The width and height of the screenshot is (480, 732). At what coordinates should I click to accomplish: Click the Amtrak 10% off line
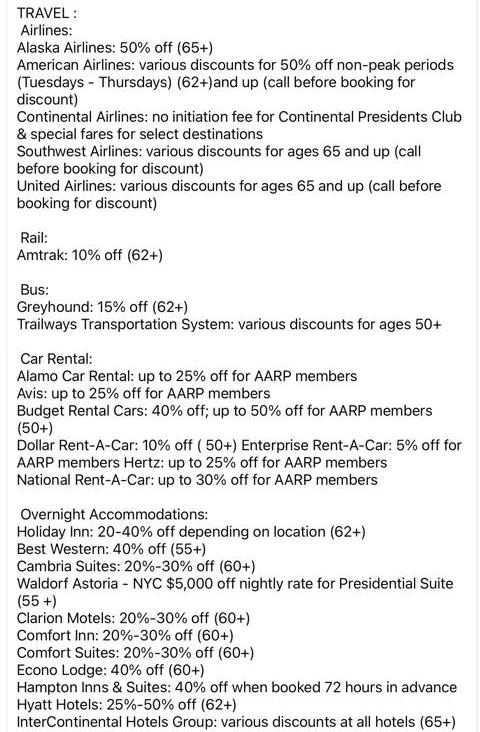click(x=90, y=255)
